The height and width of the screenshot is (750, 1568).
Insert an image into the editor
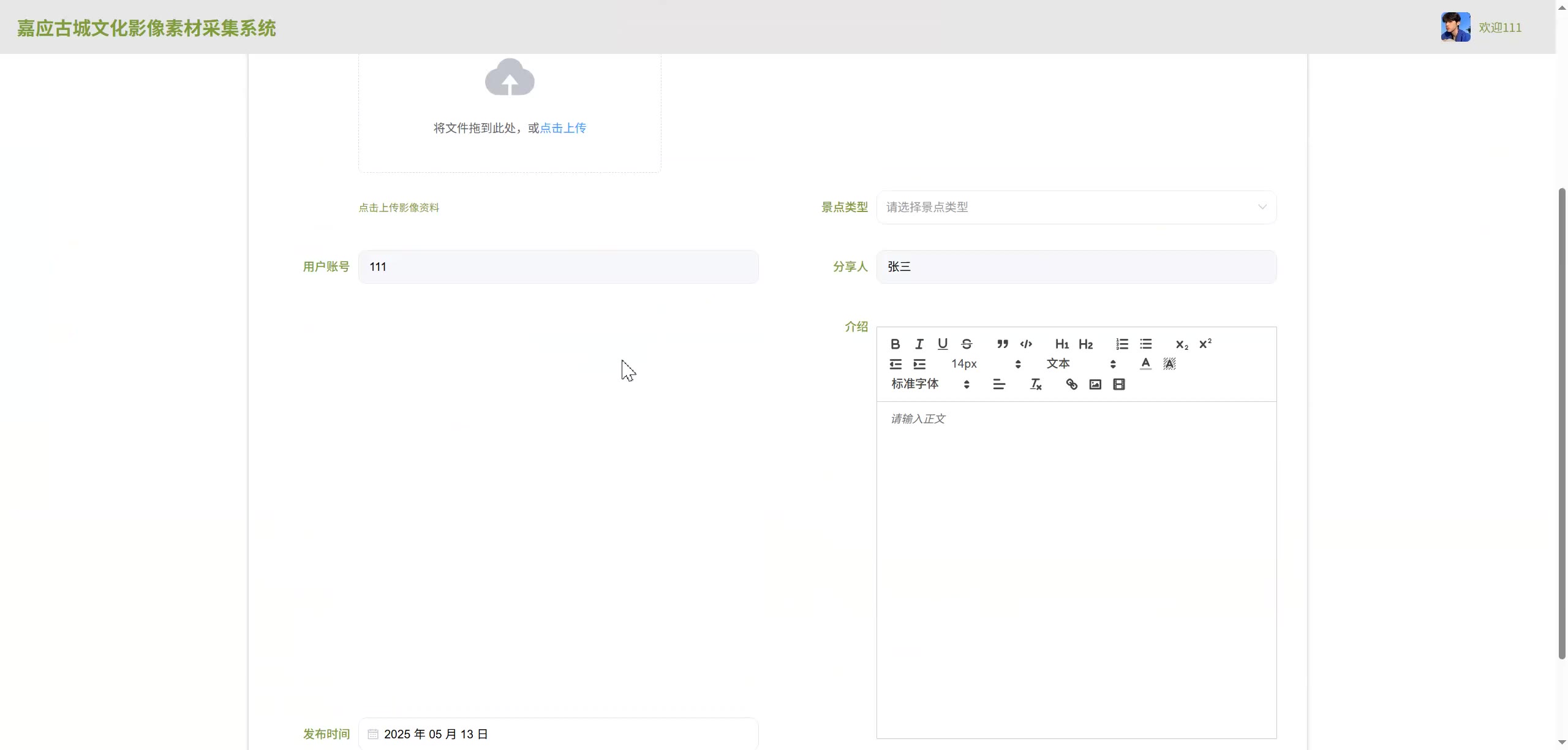point(1095,384)
